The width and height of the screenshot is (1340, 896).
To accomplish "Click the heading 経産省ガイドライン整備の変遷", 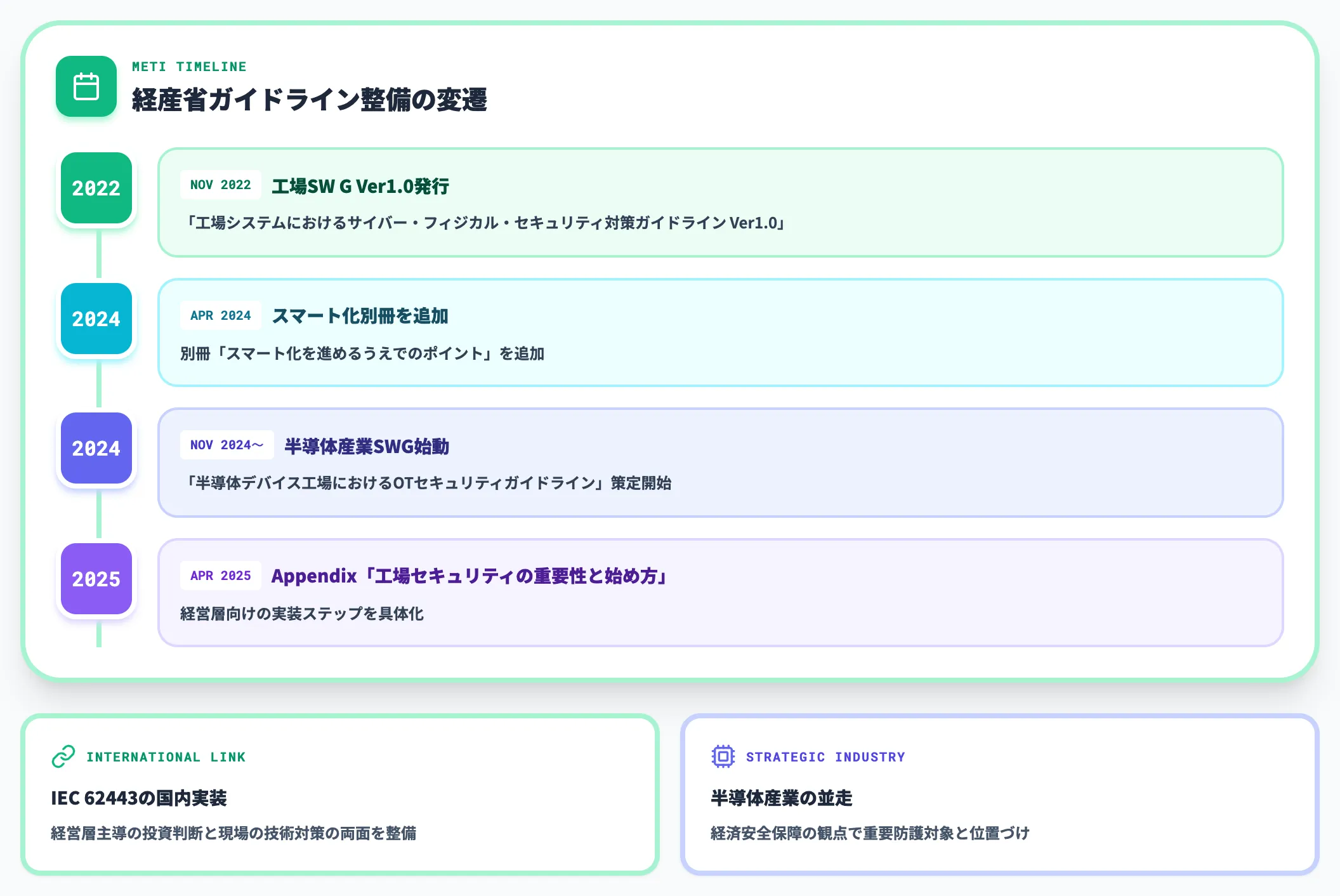I will point(309,100).
